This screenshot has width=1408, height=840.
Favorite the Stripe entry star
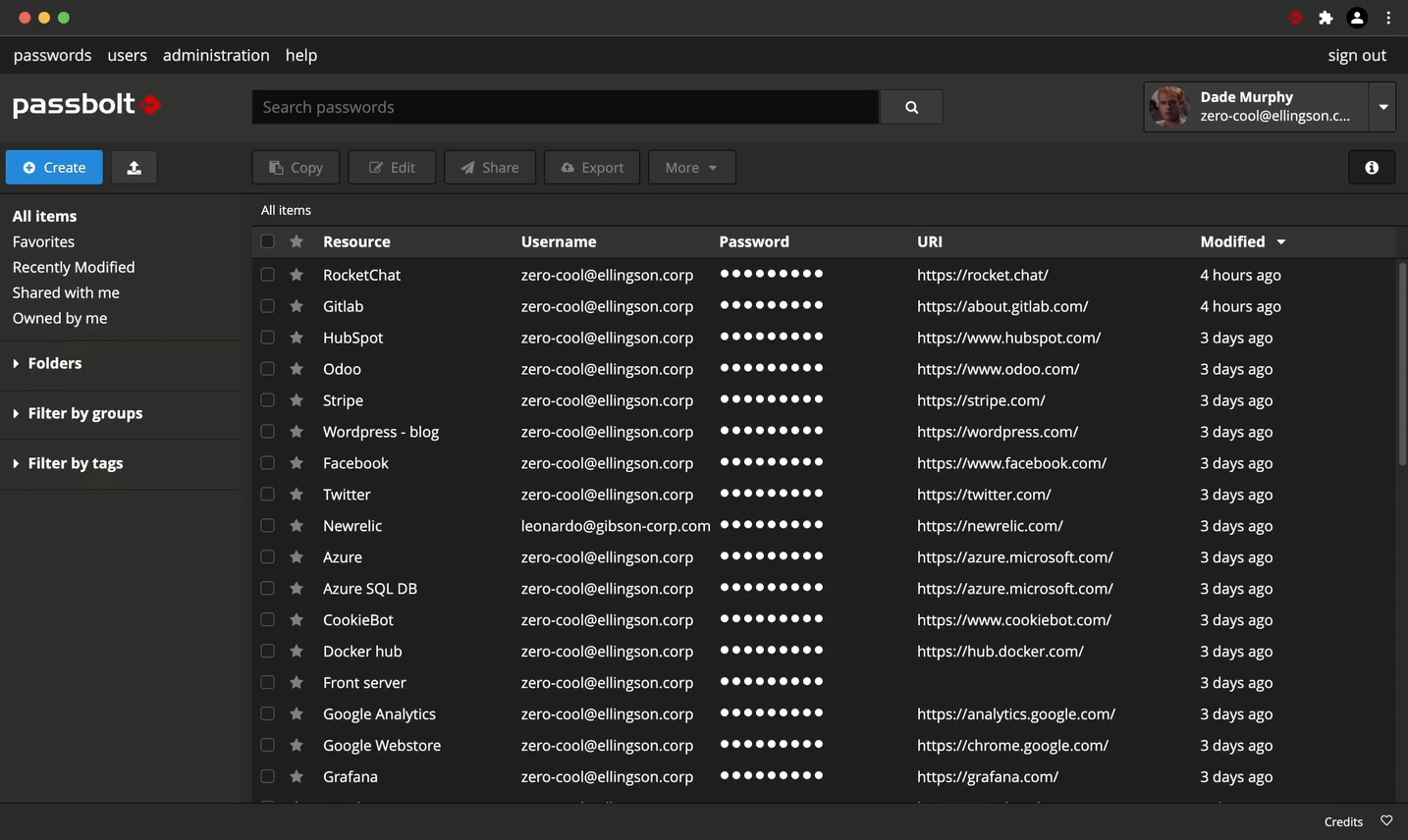point(297,400)
